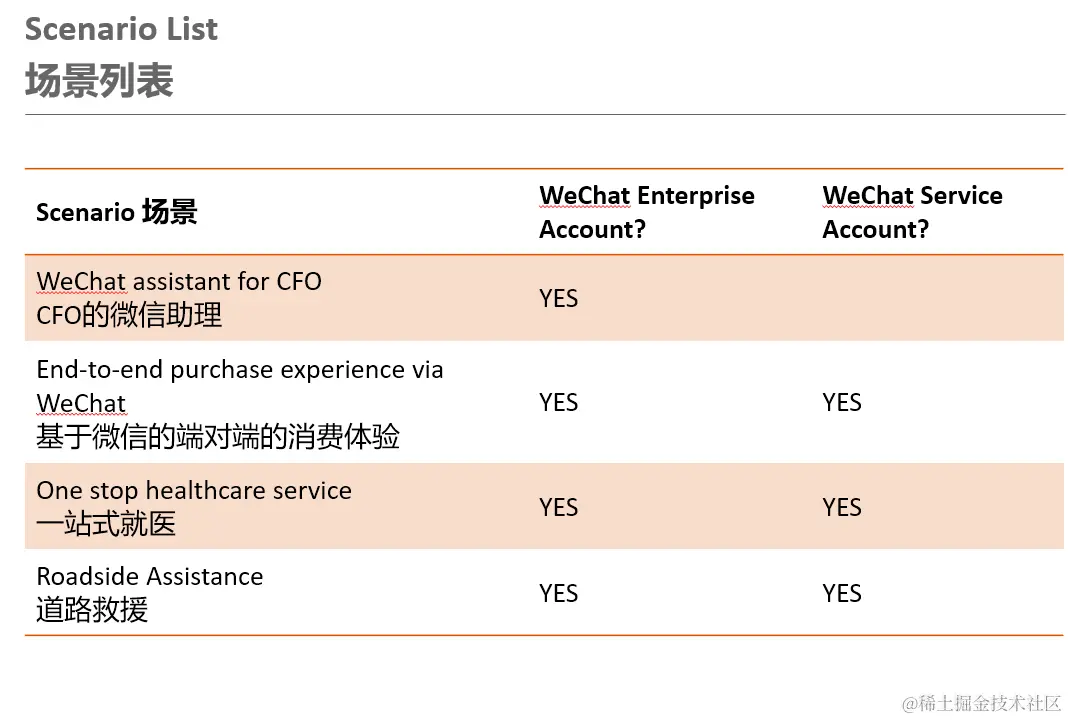
Task: Click Service YES for Roadside Assistance row
Action: pos(842,593)
